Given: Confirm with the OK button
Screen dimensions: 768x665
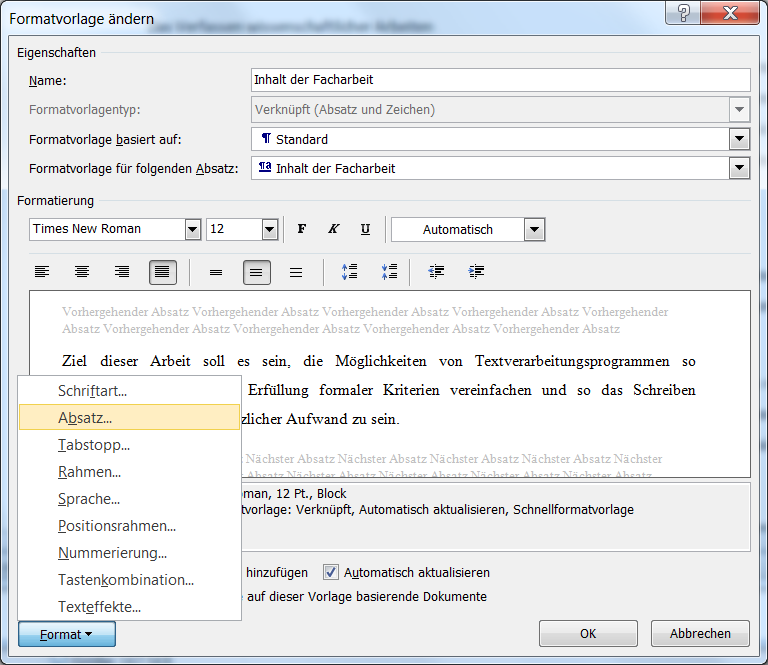Looking at the screenshot, I should 588,634.
